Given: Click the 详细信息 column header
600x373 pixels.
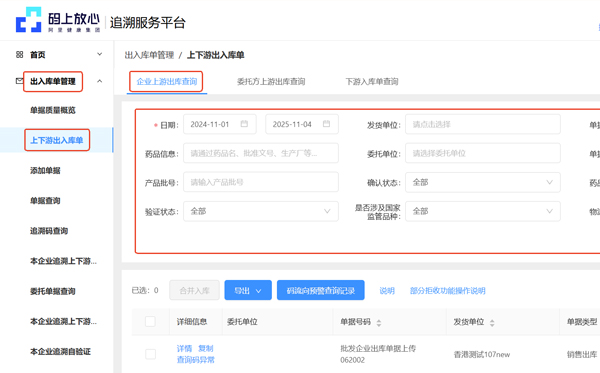Looking at the screenshot, I should 192,322.
